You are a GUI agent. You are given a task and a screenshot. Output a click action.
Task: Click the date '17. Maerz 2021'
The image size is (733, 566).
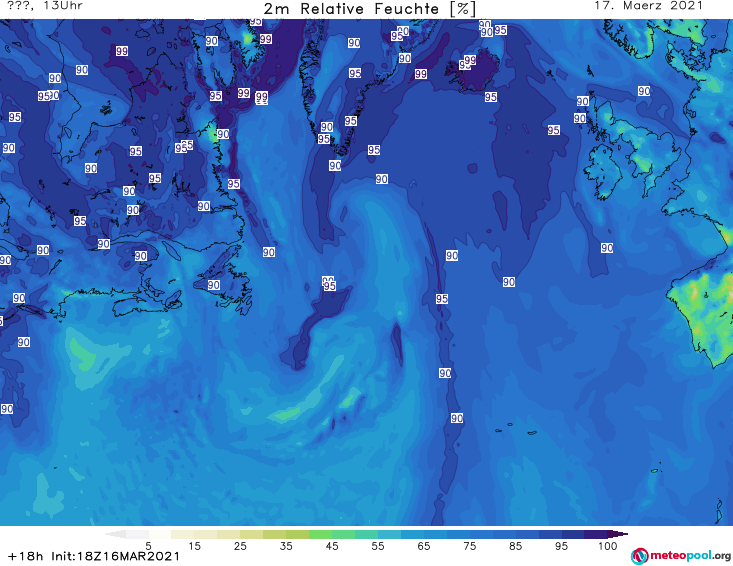click(x=648, y=6)
